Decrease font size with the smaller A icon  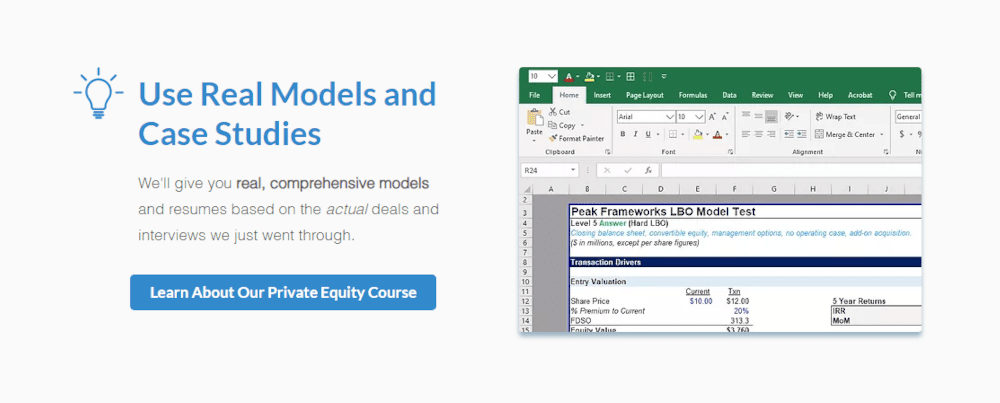(724, 117)
